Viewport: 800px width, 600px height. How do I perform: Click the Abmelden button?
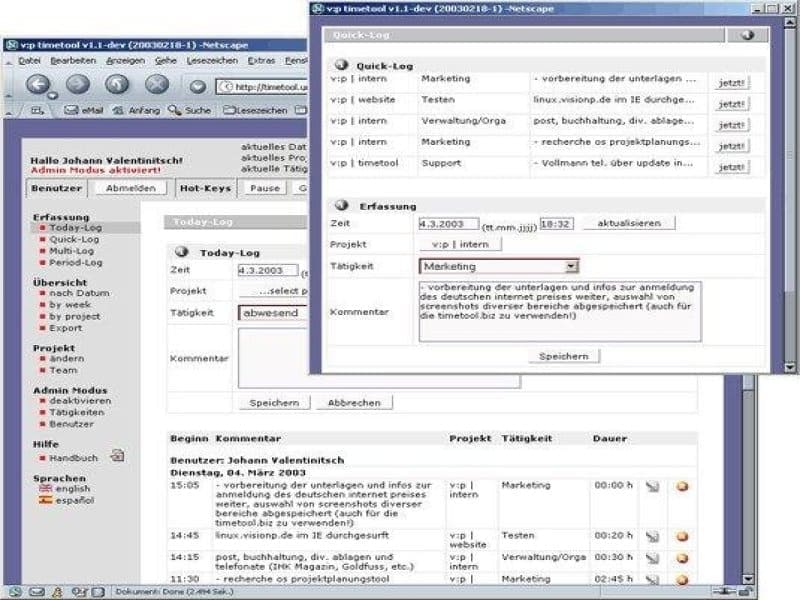[x=130, y=188]
